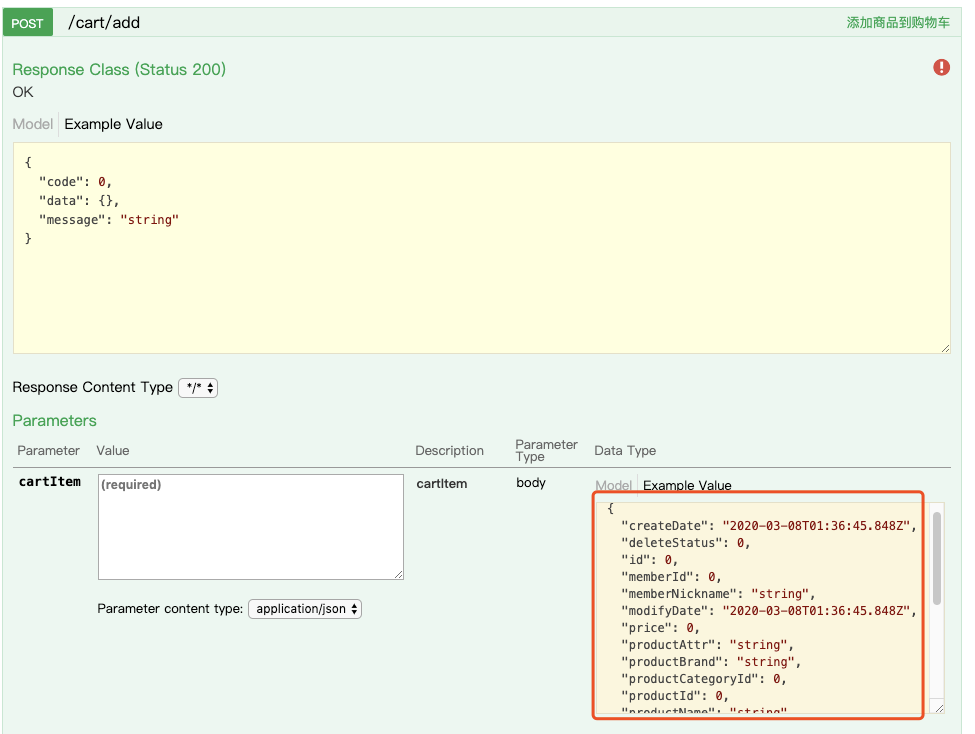The image size is (975, 734).
Task: Click the "code": 0 line in response
Action: click(75, 182)
